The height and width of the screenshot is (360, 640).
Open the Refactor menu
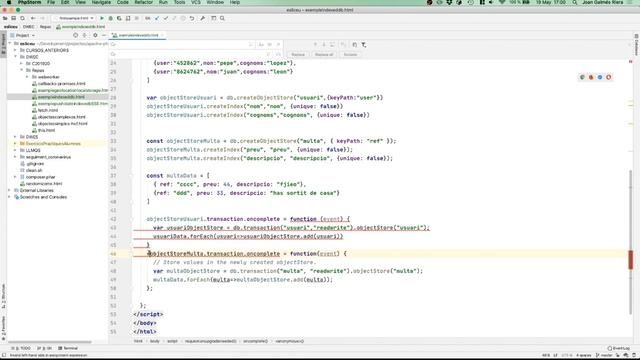(x=144, y=2)
